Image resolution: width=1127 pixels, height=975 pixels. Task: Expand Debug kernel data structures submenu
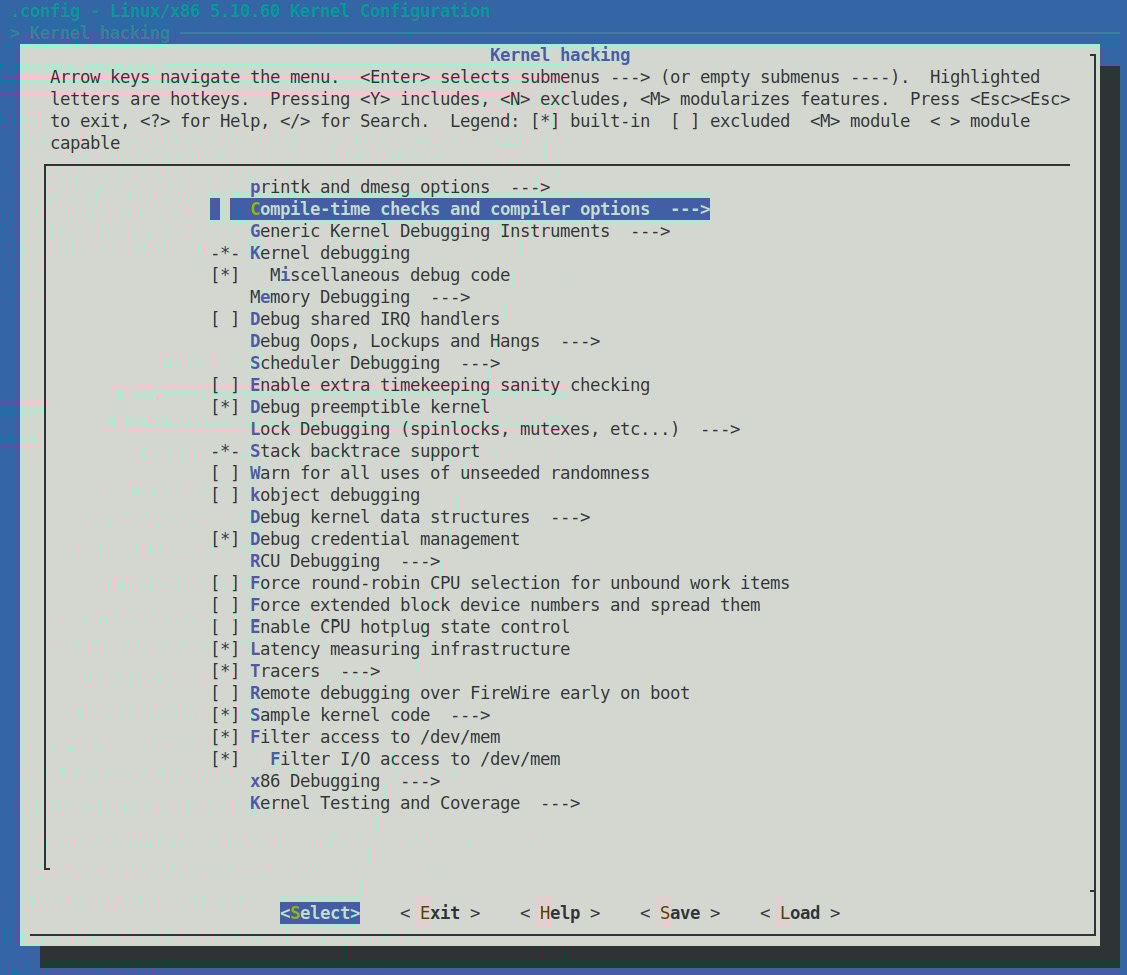click(x=420, y=517)
